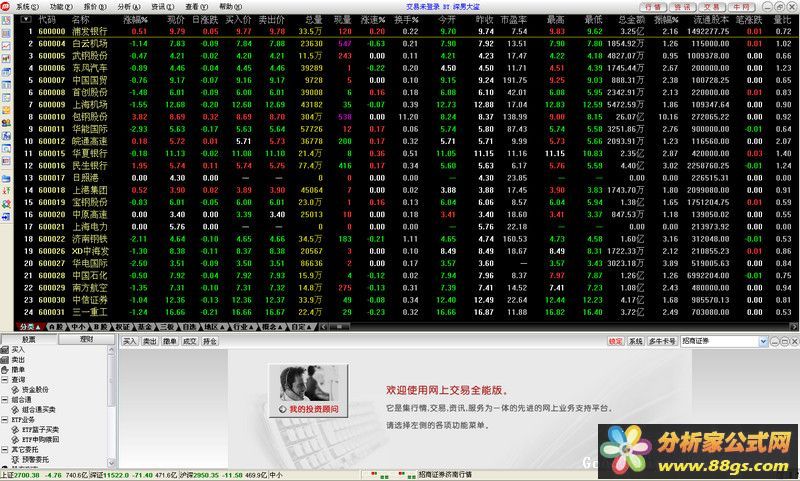The image size is (800, 481).
Task: Open the 查看(V) menu
Action: [196, 7]
